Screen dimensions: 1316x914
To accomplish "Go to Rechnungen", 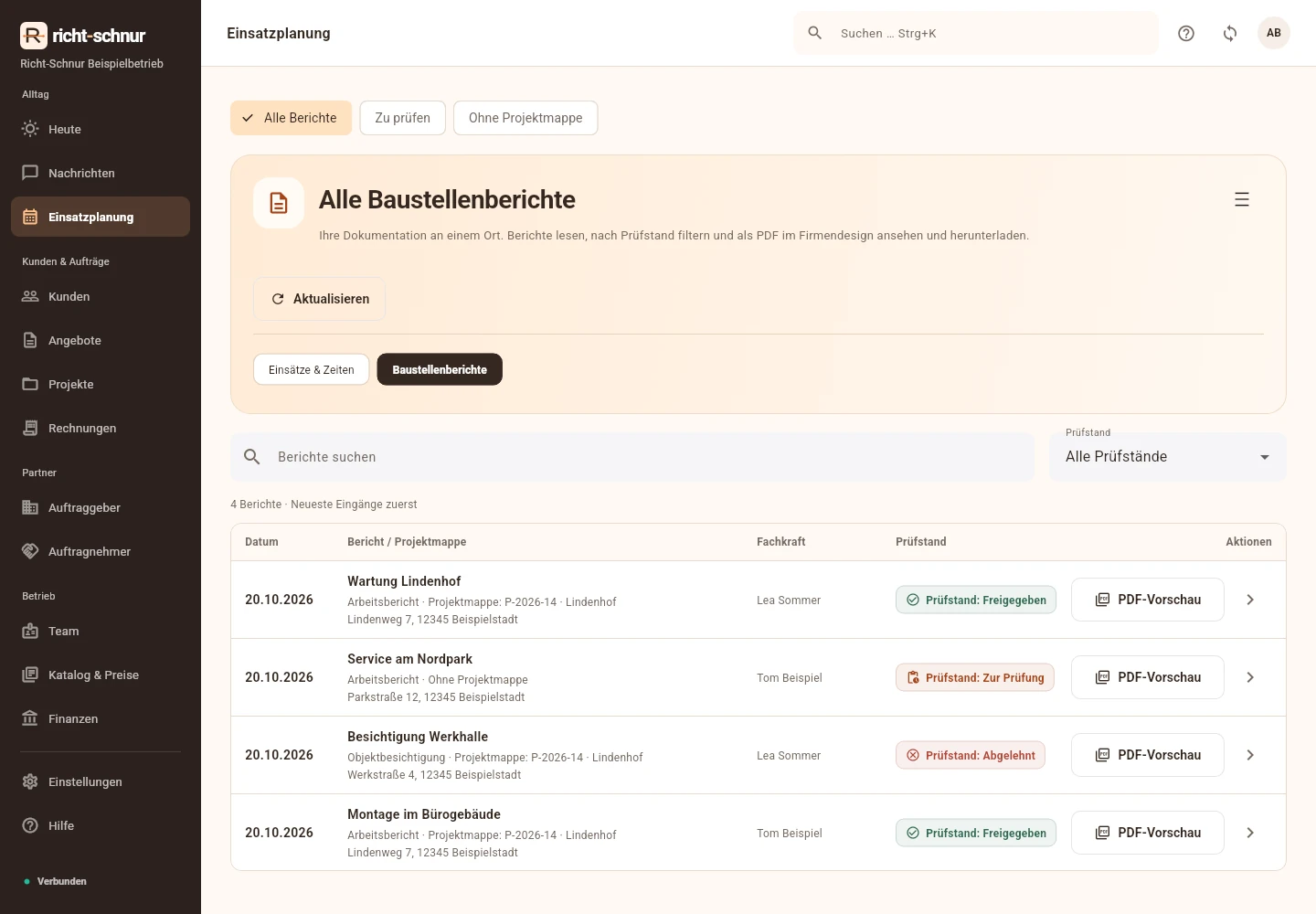I will tap(101, 428).
